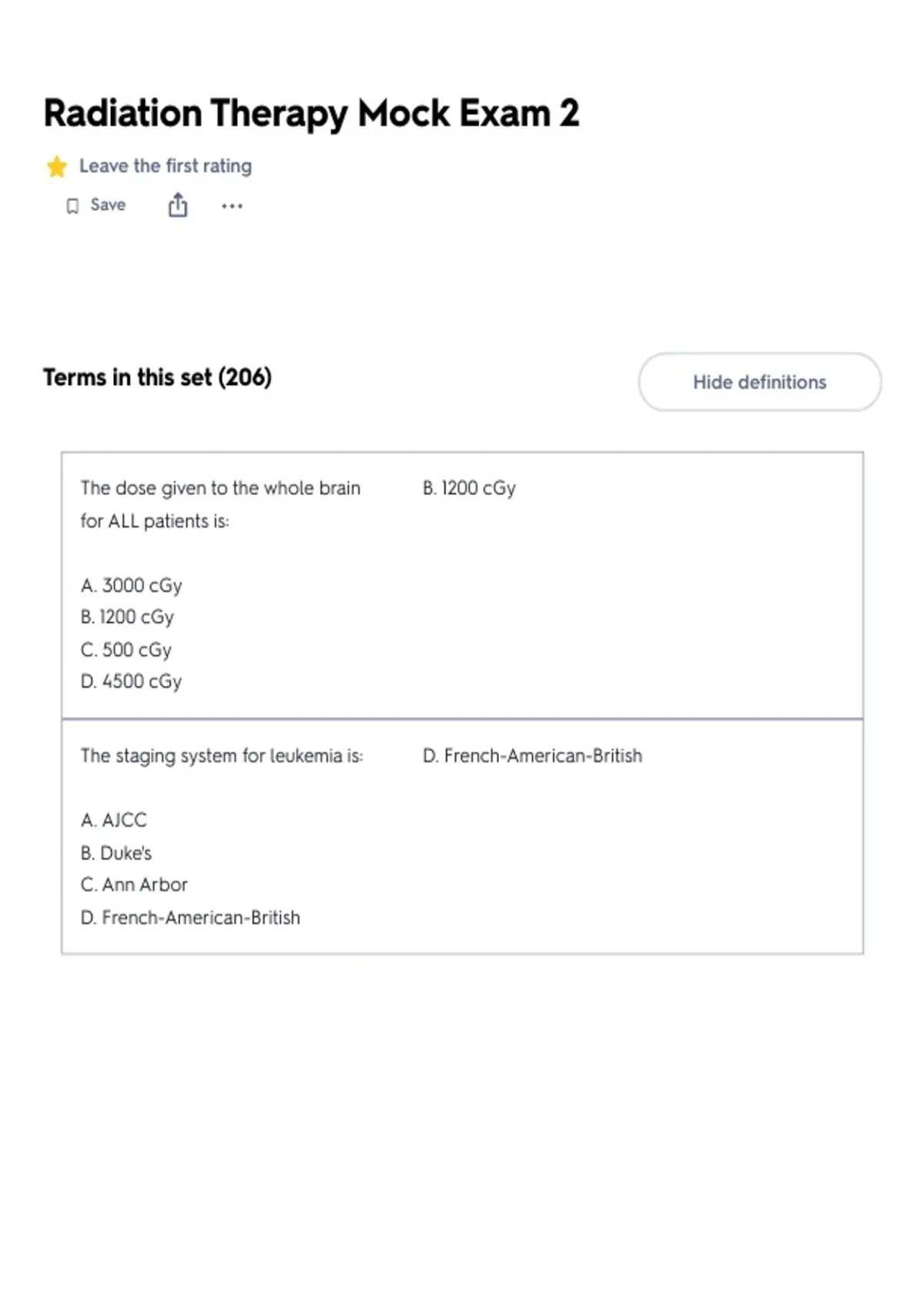924x1309 pixels.
Task: Select option B. 1200 cGy in question list
Action: (128, 617)
